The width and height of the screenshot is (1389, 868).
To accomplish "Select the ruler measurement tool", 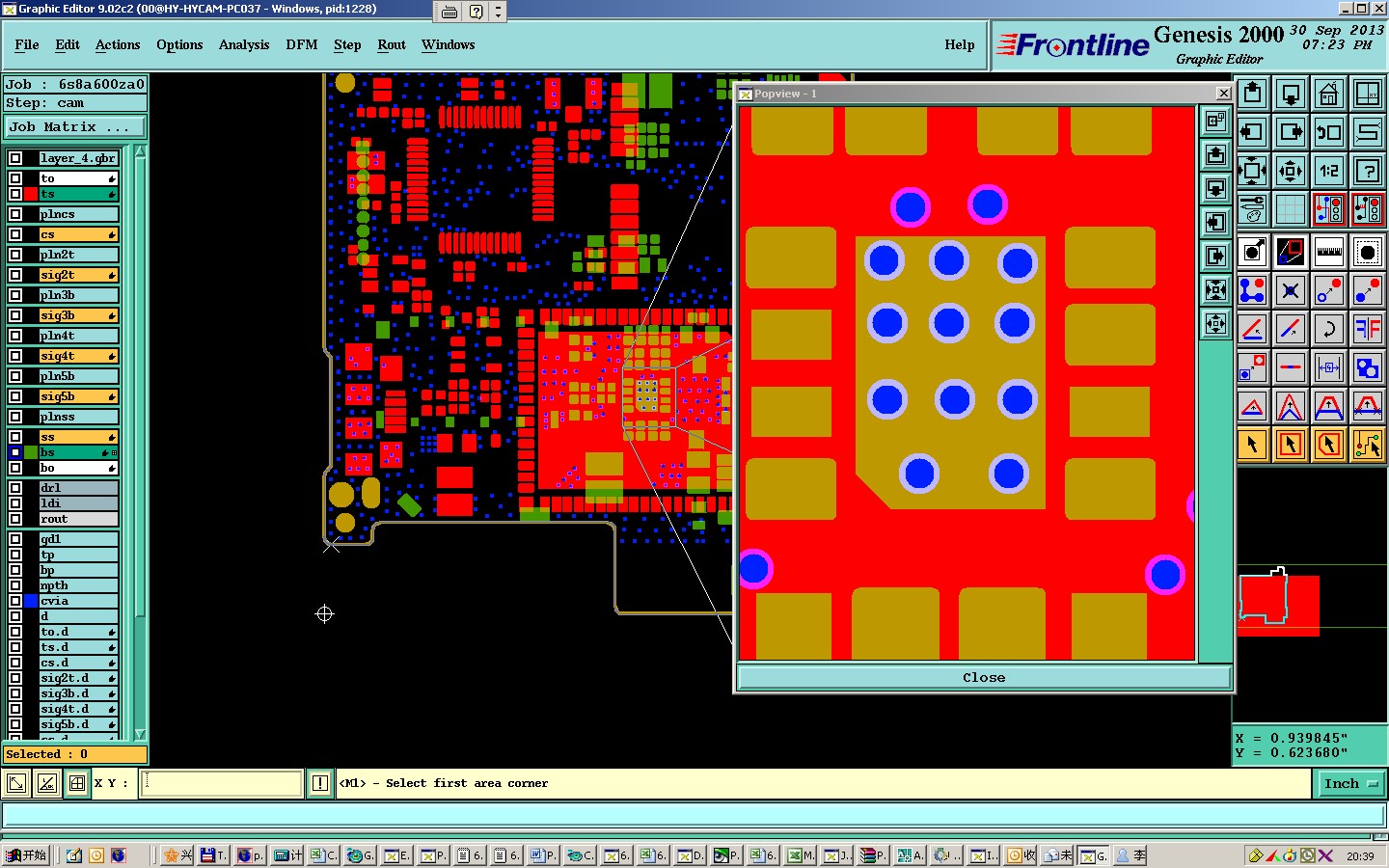I will click(1329, 253).
